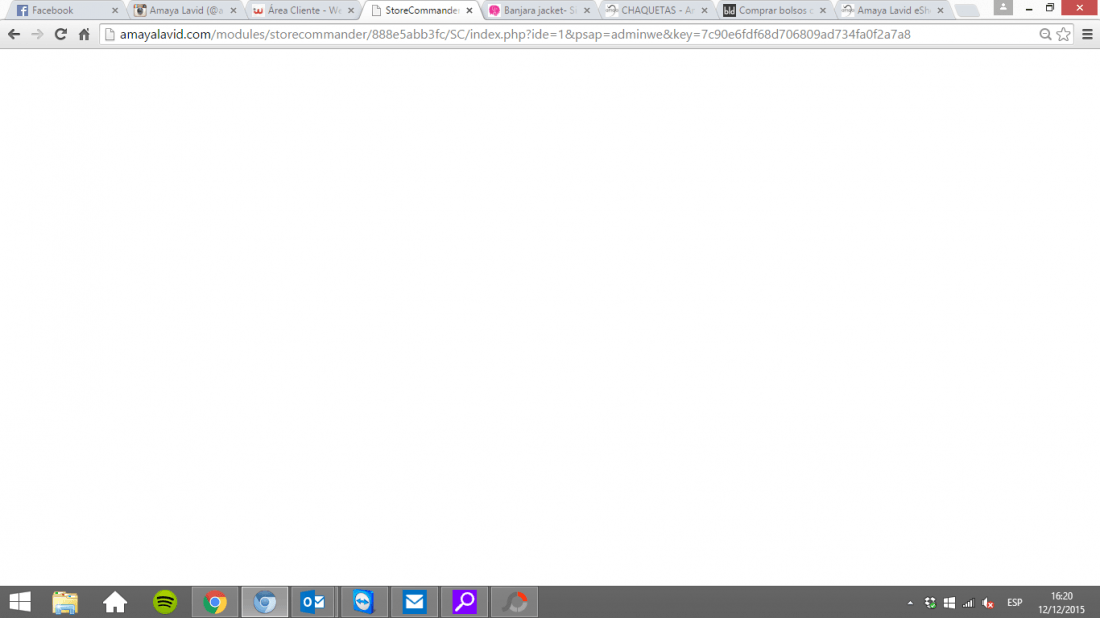The image size is (1100, 618).
Task: Select the active Chromium window in taskbar
Action: [264, 602]
